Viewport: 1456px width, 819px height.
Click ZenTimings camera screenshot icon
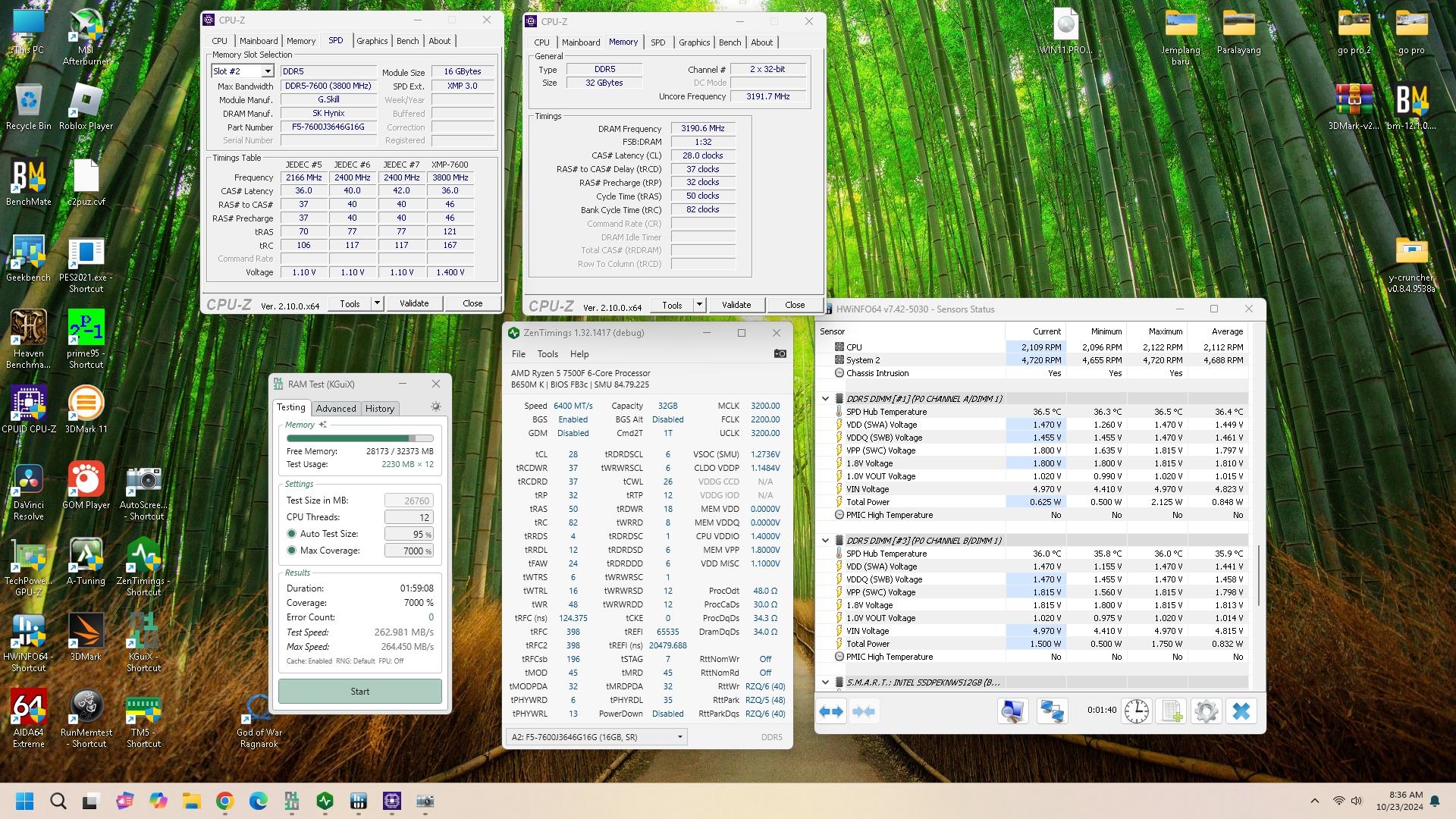pos(780,353)
